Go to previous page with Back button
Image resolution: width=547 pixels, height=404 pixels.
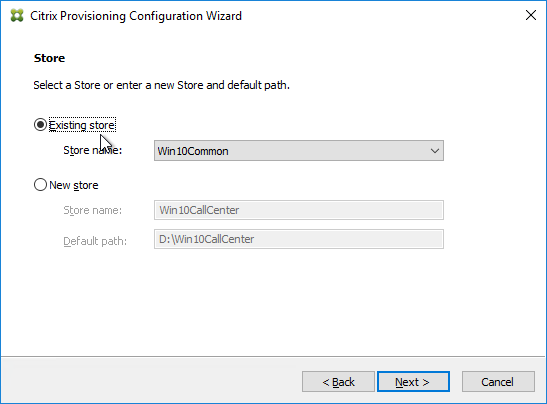point(338,382)
